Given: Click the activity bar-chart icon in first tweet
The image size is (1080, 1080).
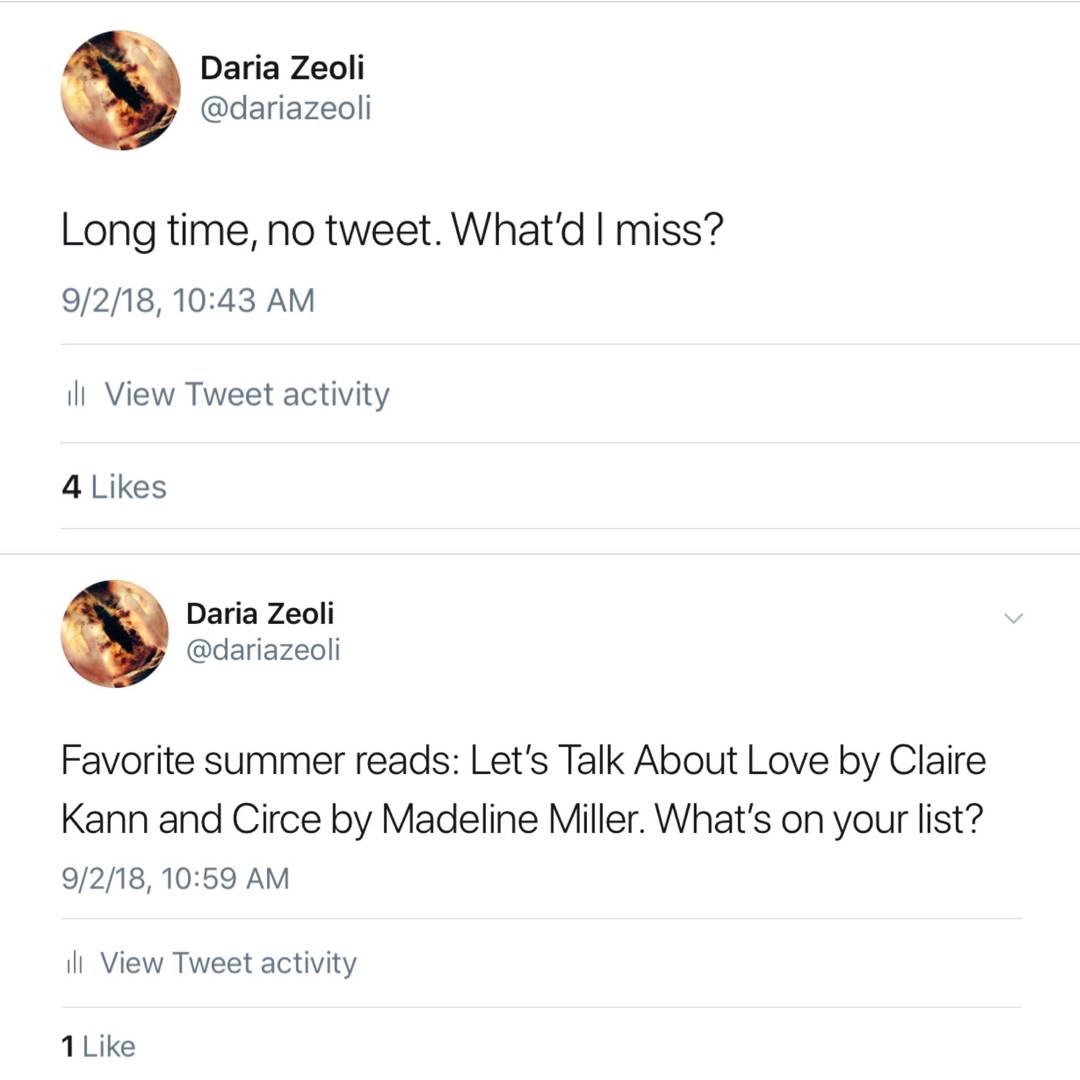Looking at the screenshot, I should [74, 395].
